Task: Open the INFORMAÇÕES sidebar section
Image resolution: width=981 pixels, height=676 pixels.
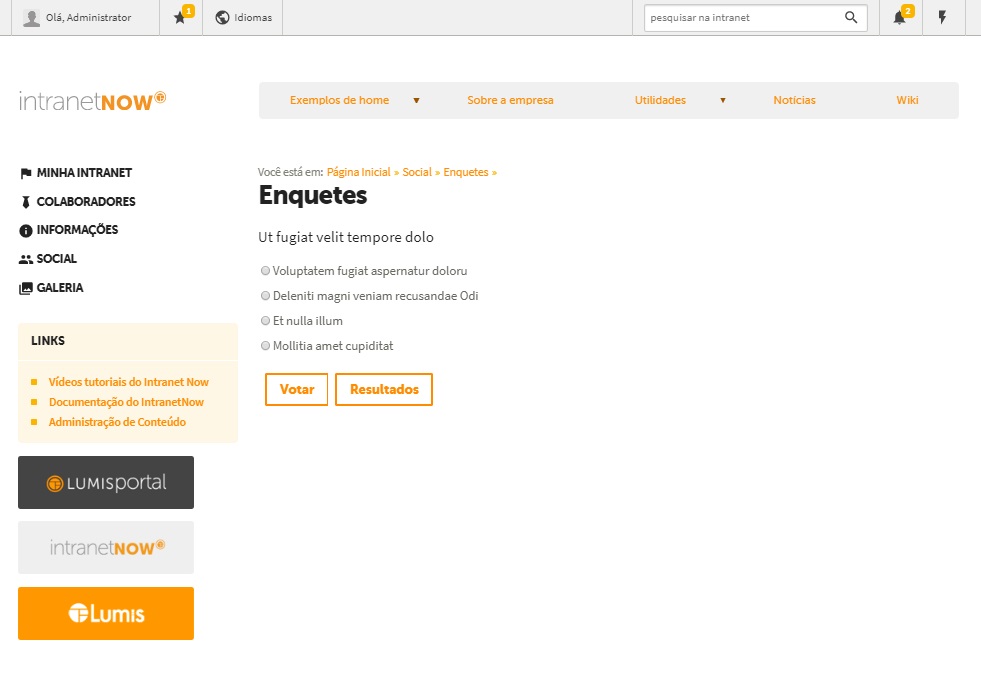Action: pos(77,230)
